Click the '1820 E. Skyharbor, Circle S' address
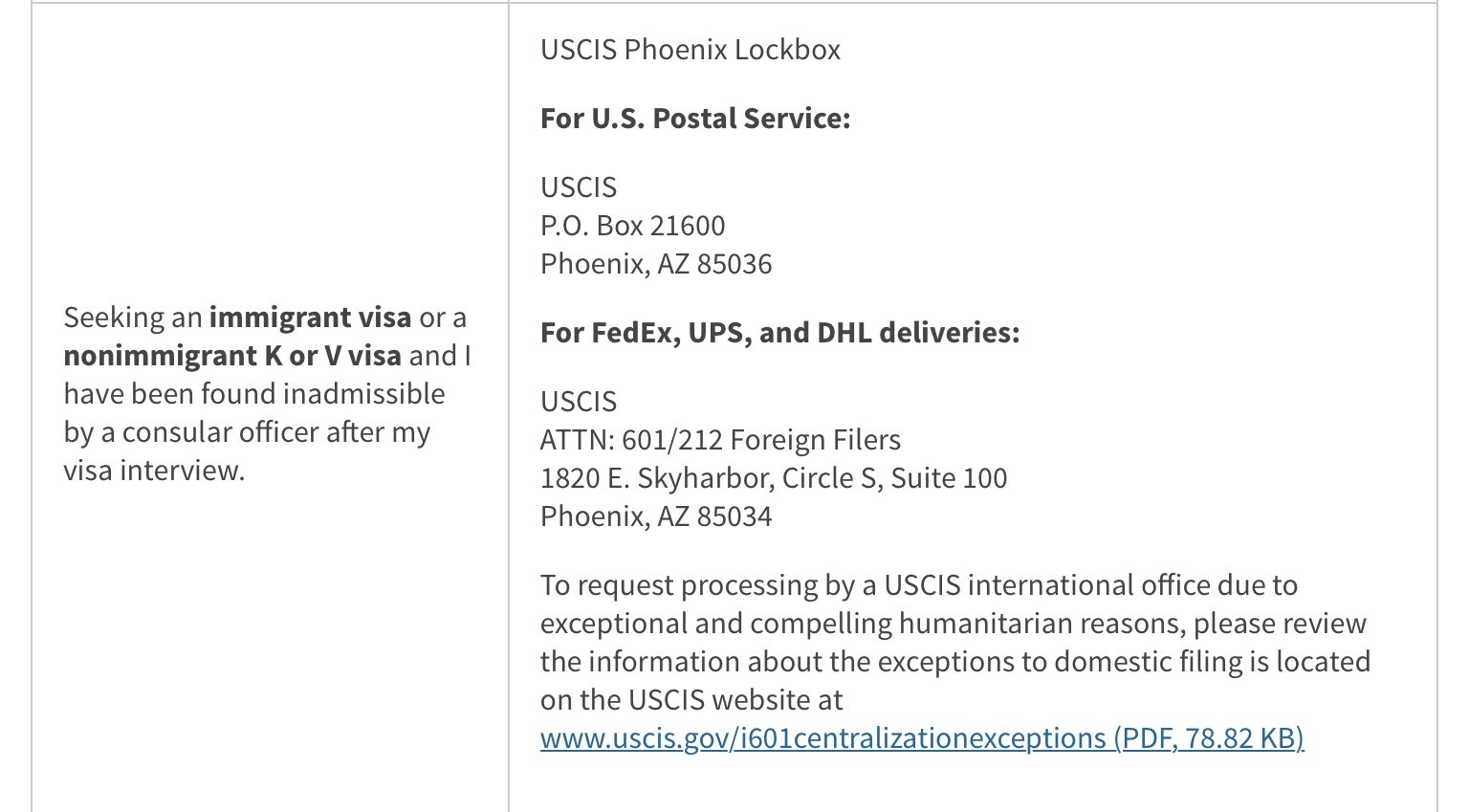 click(x=712, y=478)
